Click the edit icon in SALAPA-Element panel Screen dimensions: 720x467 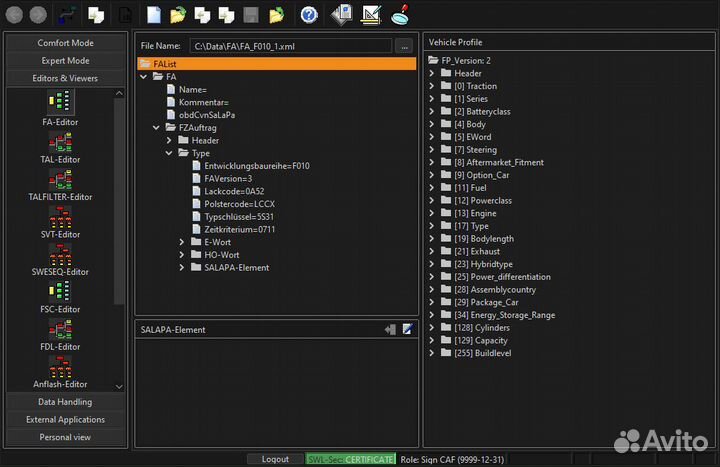coord(408,329)
